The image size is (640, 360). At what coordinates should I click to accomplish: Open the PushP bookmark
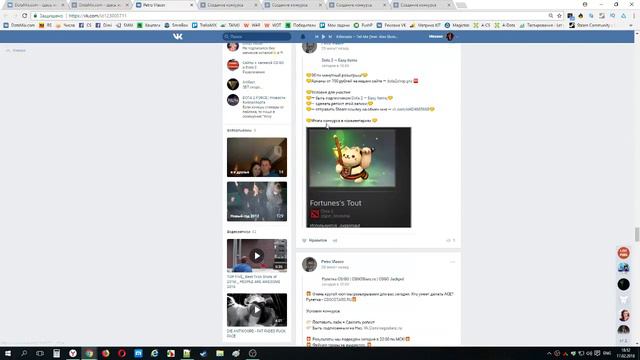(x=363, y=25)
